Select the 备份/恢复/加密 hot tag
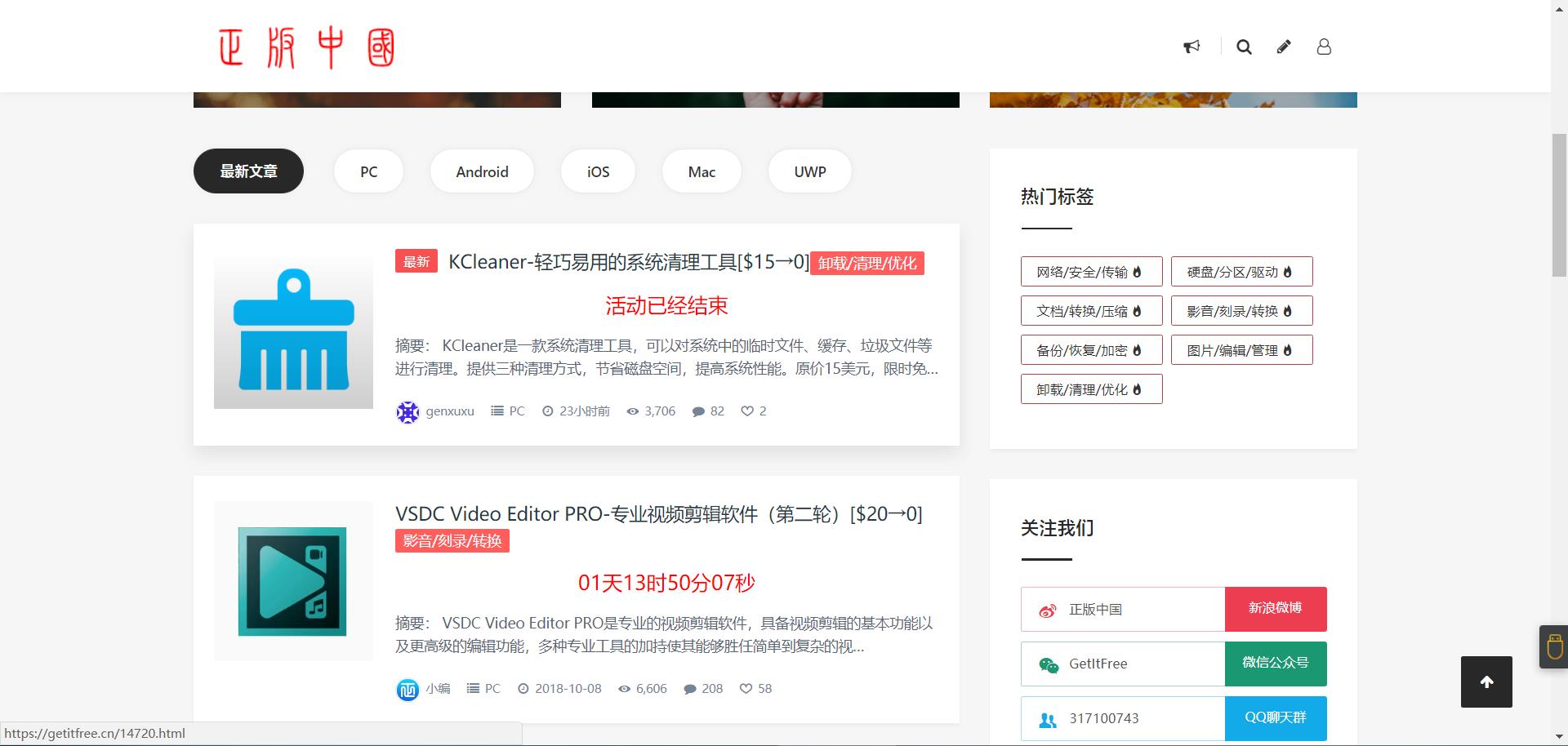Screen dimensions: 1568x746 point(1091,350)
